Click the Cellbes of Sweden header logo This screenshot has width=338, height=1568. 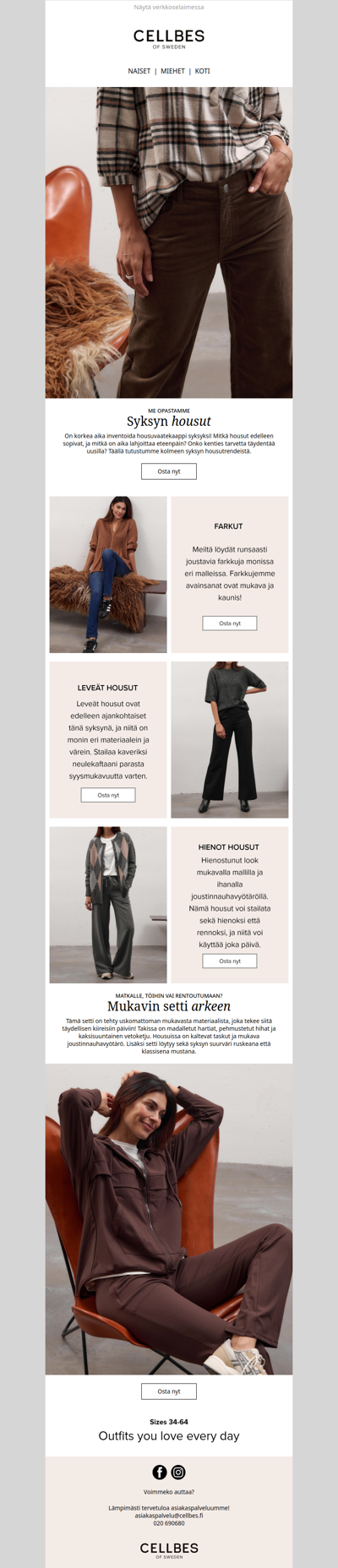pos(169,38)
